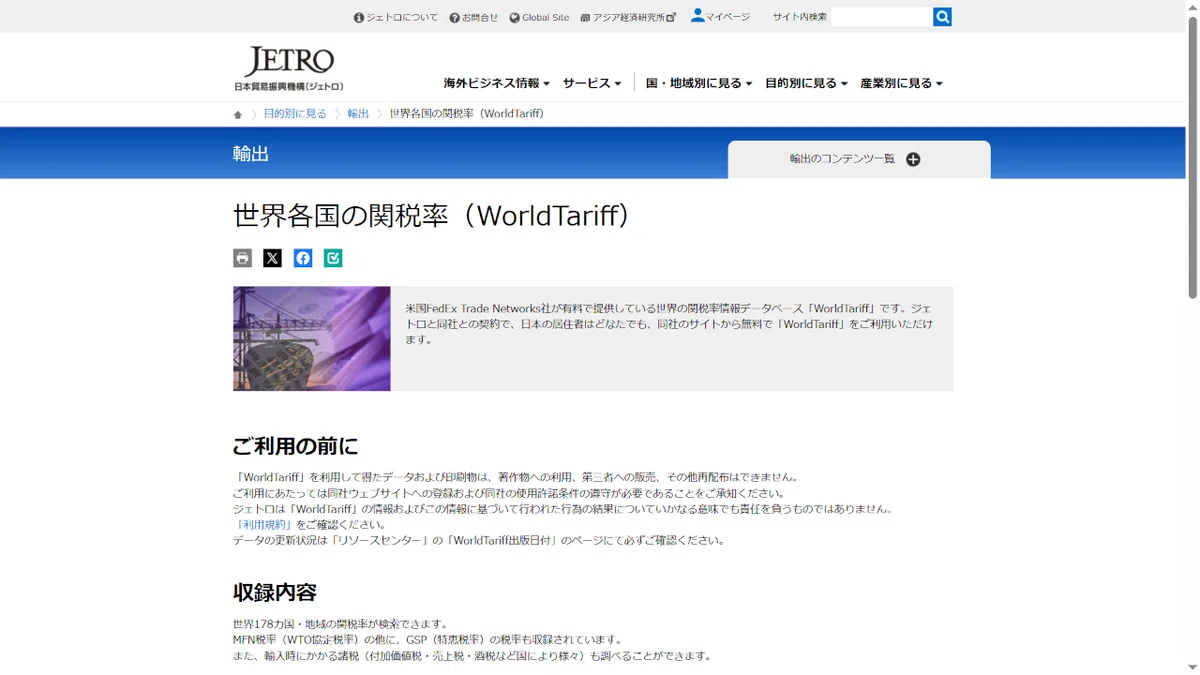
Task: Click 輸出 breadcrumb link
Action: click(358, 114)
